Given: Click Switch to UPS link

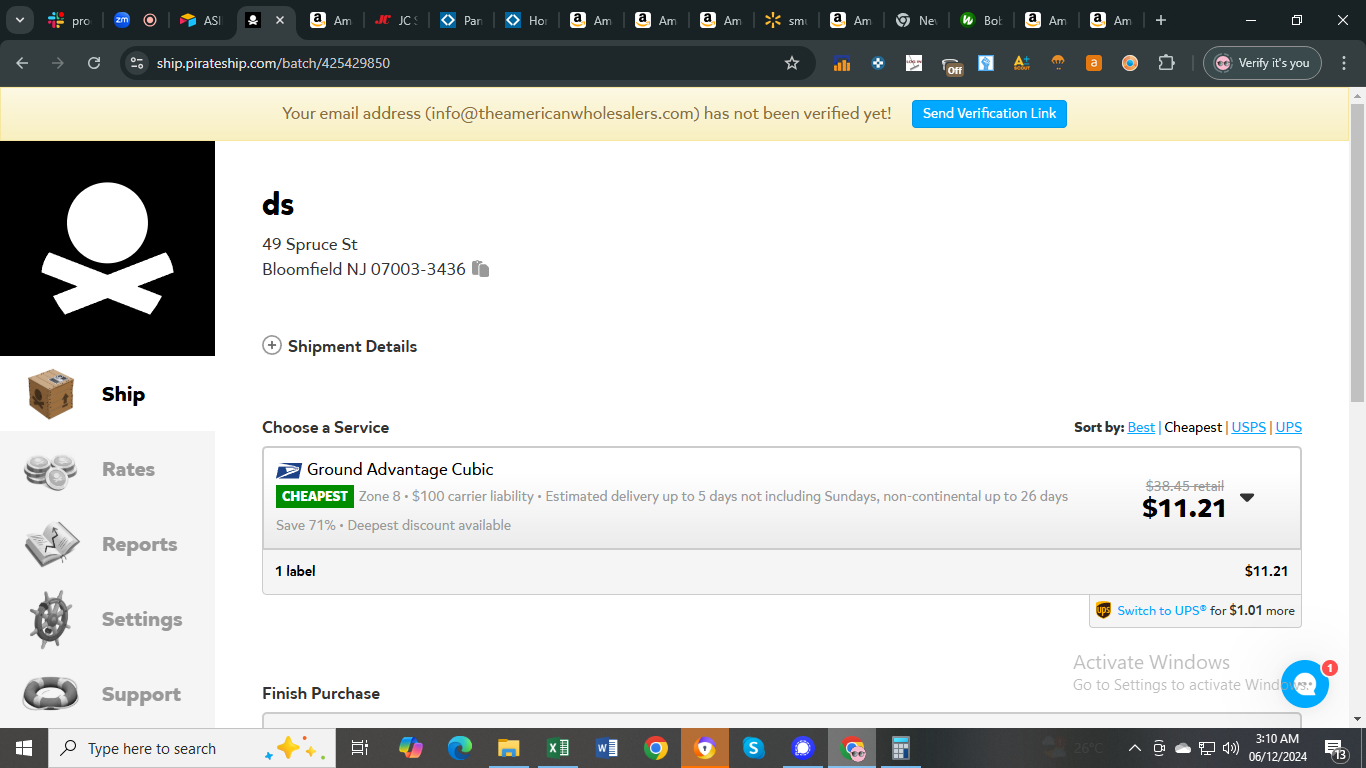Looking at the screenshot, I should click(x=1162, y=610).
